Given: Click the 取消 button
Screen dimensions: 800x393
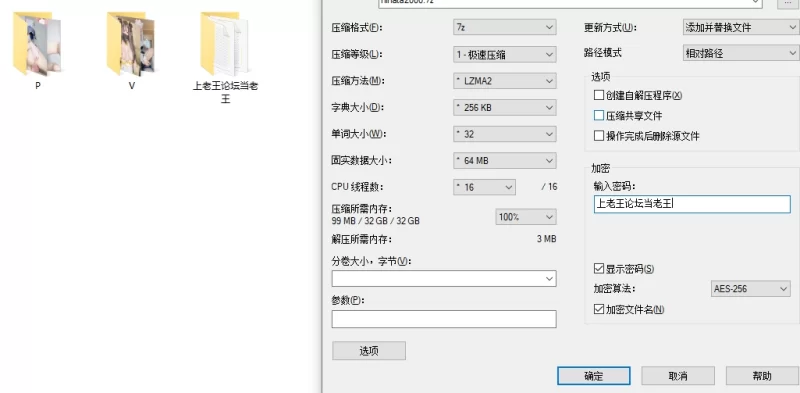Looking at the screenshot, I should click(678, 376).
